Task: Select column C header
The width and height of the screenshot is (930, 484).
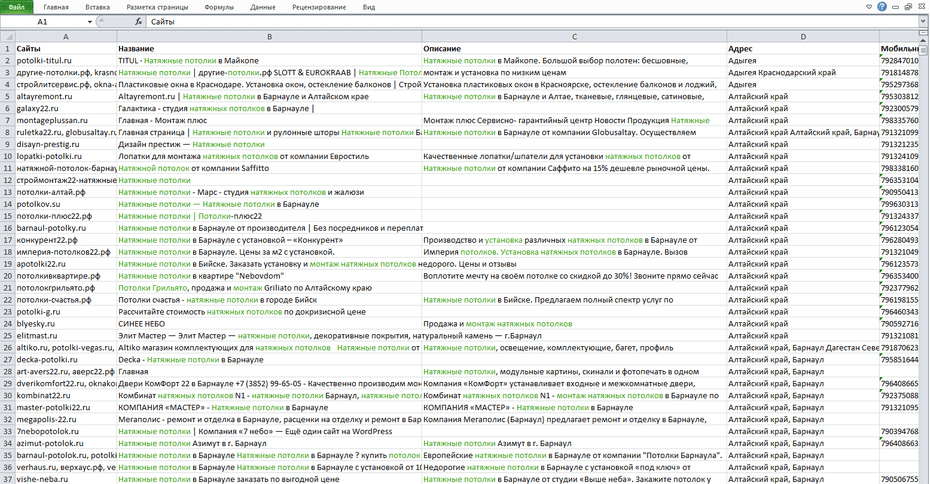Action: 574,37
